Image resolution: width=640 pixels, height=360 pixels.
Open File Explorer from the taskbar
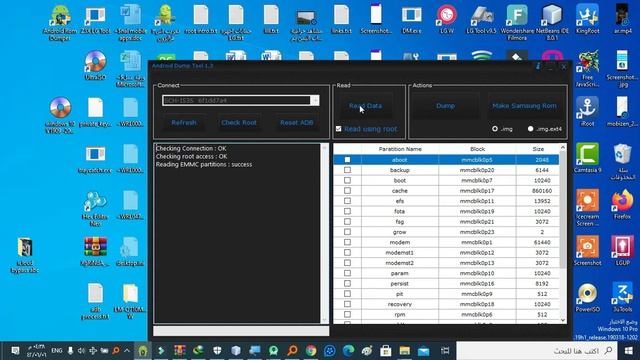[404, 350]
